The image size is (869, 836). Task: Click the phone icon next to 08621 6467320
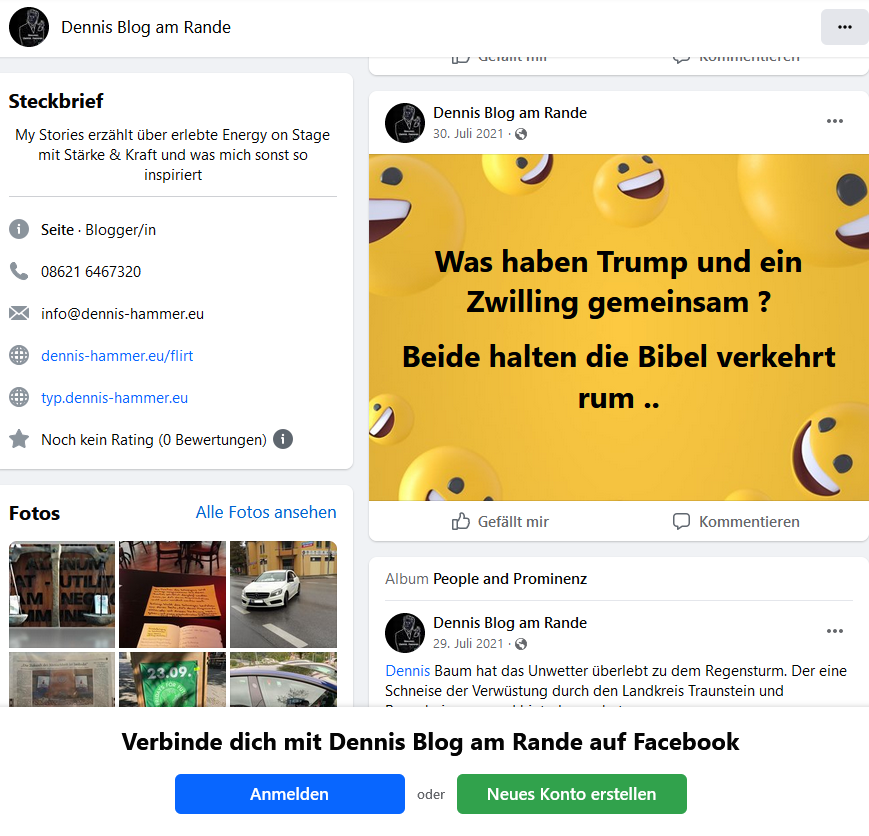19,271
